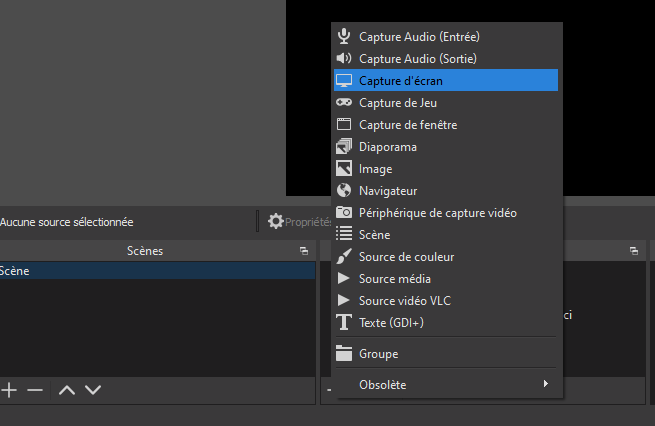
Task: Click the globe icon for Navigateur
Action: tap(344, 190)
